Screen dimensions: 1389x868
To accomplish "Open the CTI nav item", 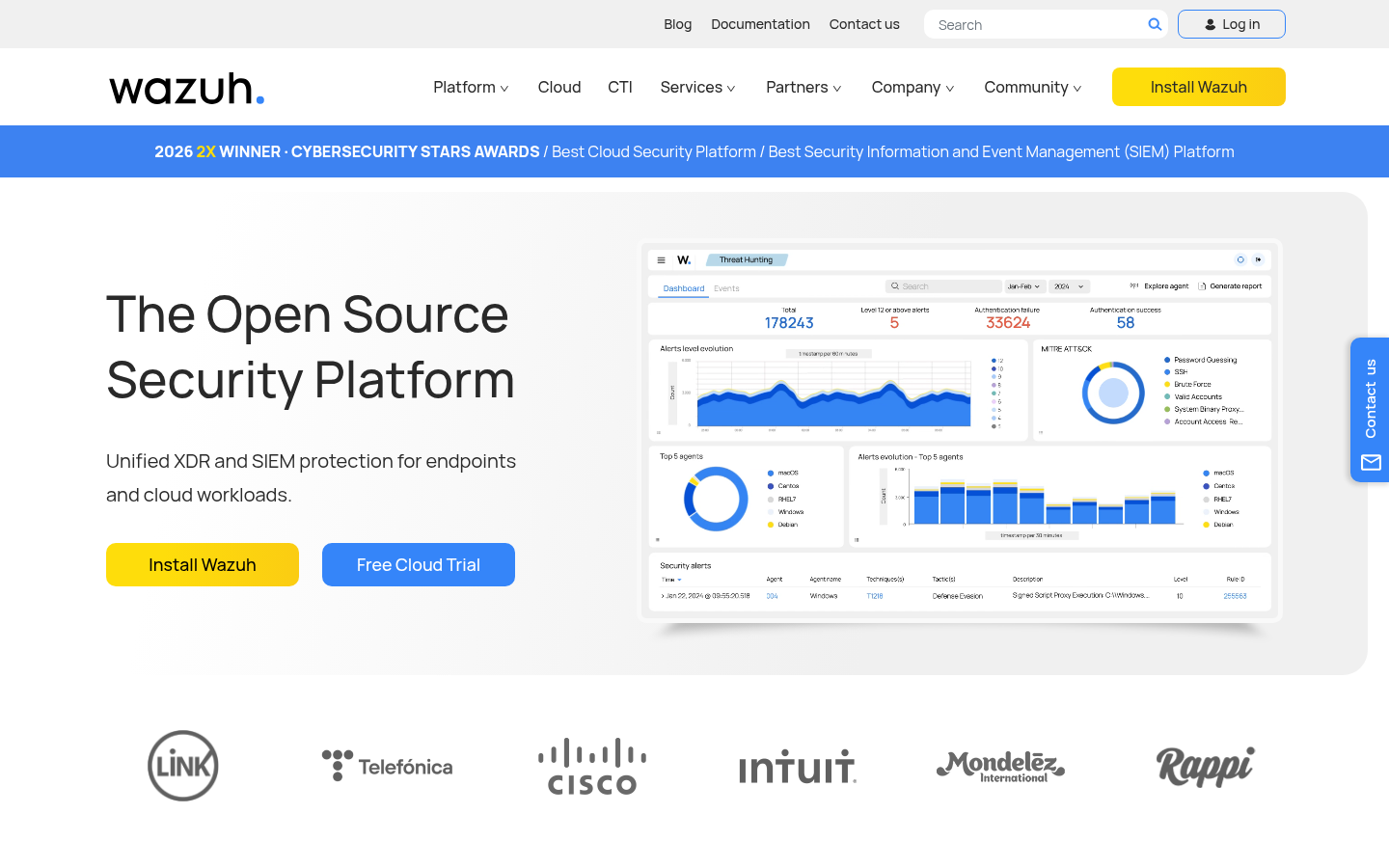I will click(620, 87).
